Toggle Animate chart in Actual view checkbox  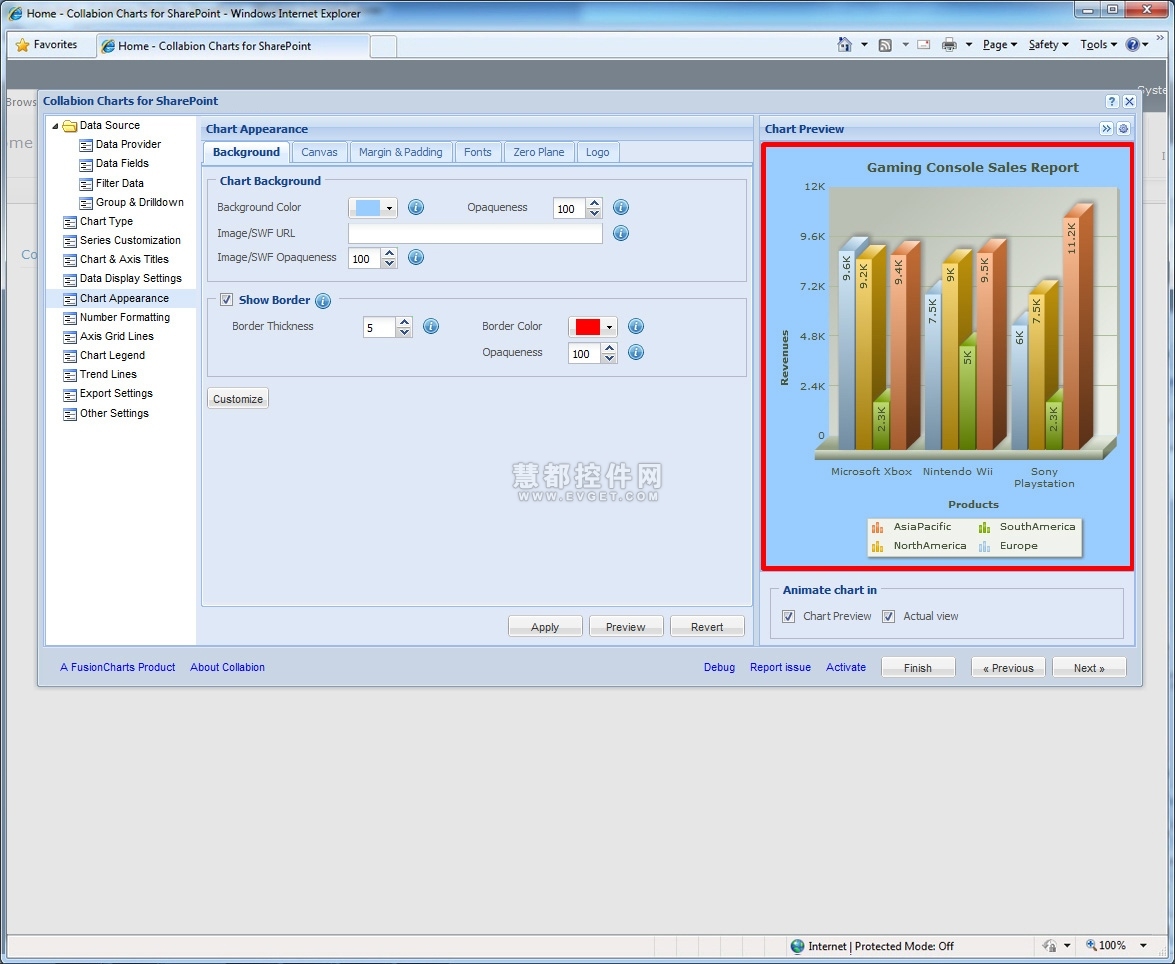[x=889, y=616]
